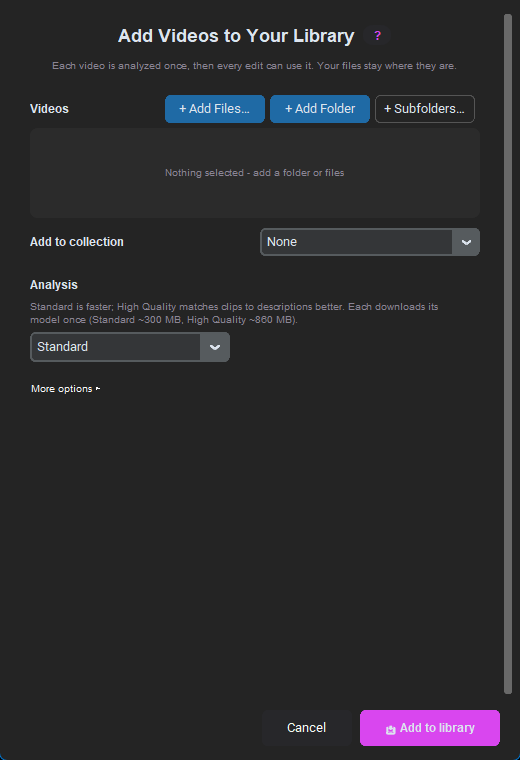520x760 pixels.
Task: Open the purple question mark help icon
Action: click(x=377, y=36)
